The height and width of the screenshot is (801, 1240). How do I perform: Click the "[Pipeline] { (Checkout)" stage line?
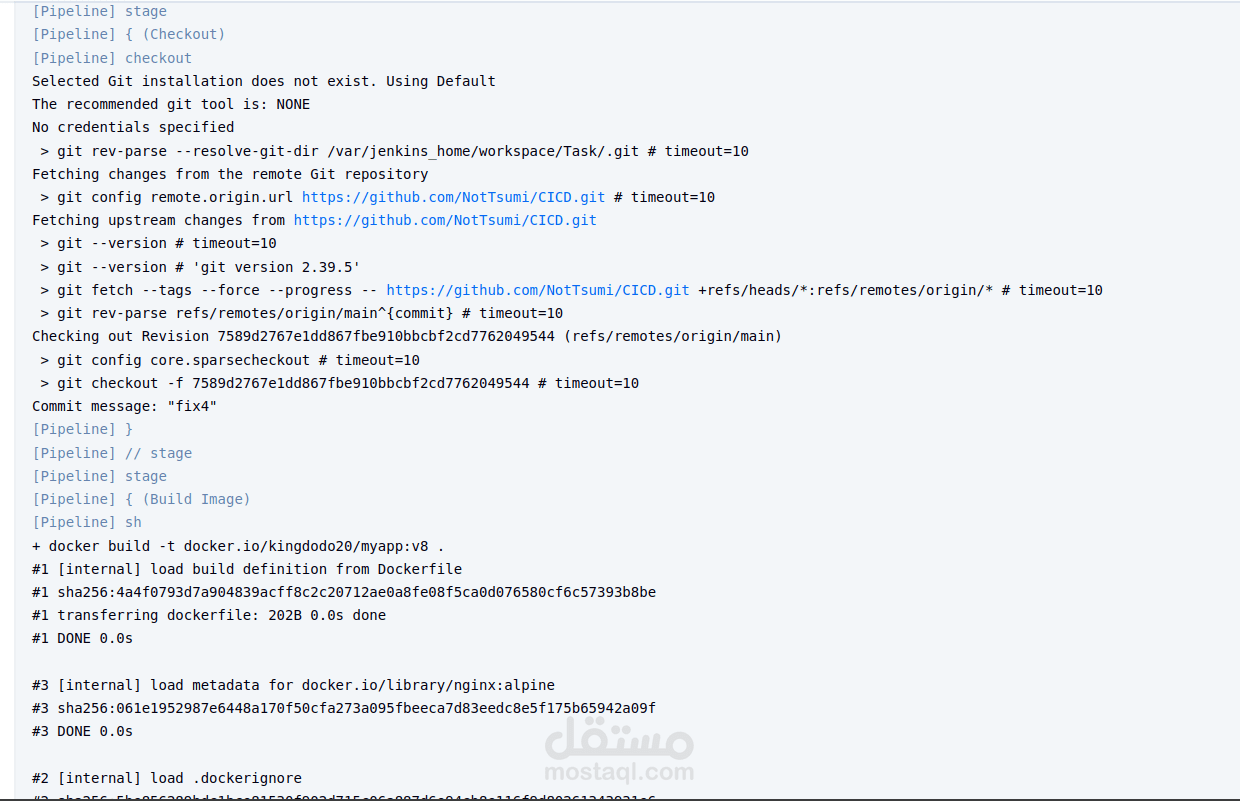pyautogui.click(x=128, y=34)
